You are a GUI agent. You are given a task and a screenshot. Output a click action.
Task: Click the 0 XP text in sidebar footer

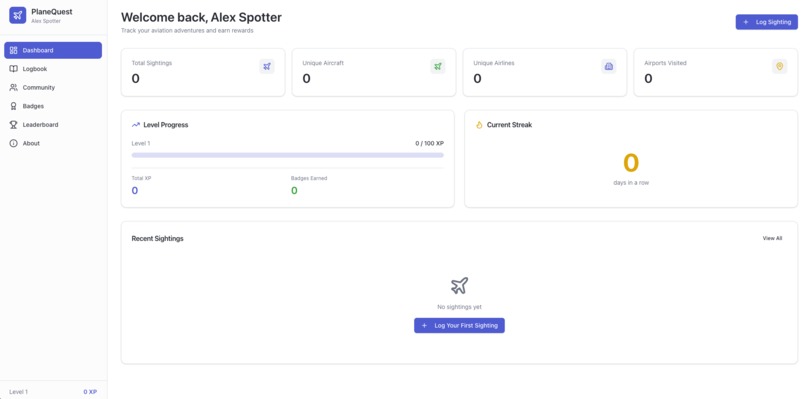tap(90, 392)
